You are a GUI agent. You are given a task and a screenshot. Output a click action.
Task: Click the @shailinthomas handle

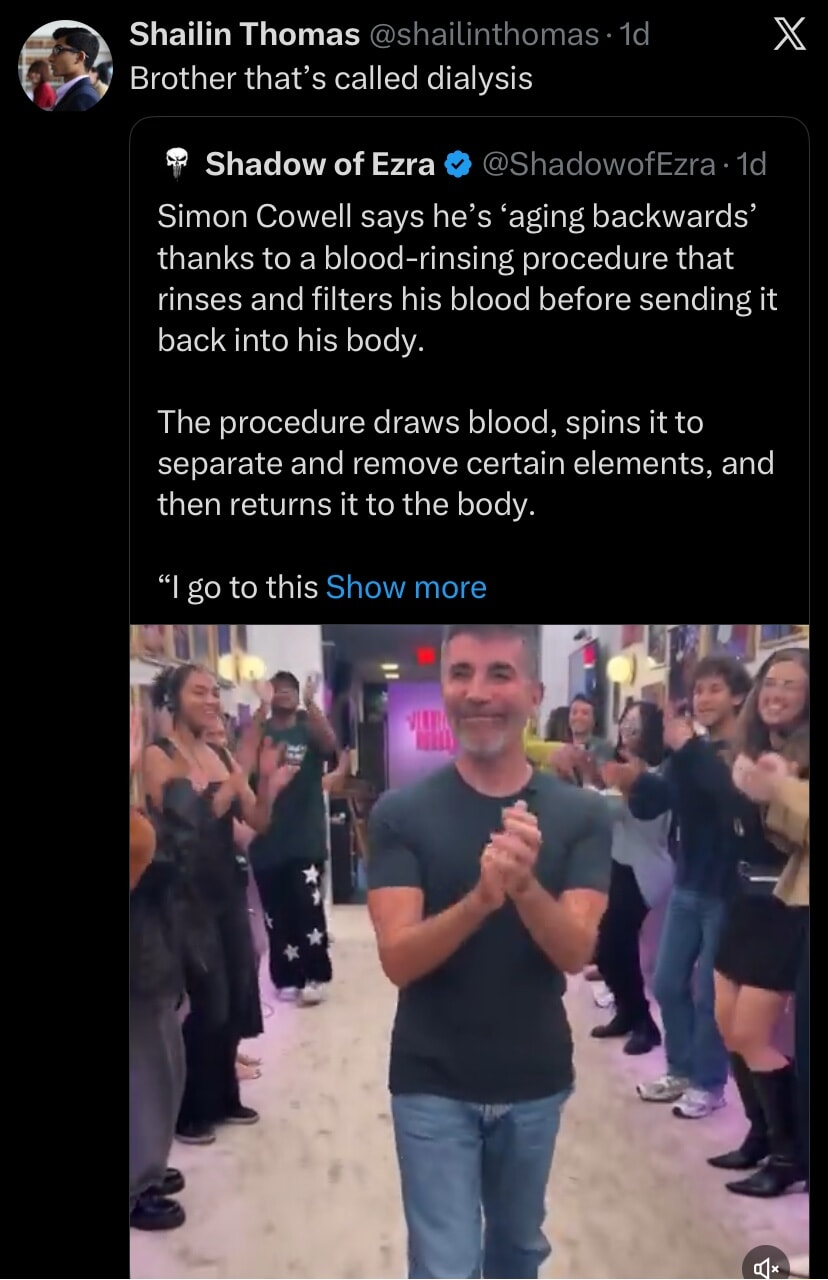tap(482, 35)
